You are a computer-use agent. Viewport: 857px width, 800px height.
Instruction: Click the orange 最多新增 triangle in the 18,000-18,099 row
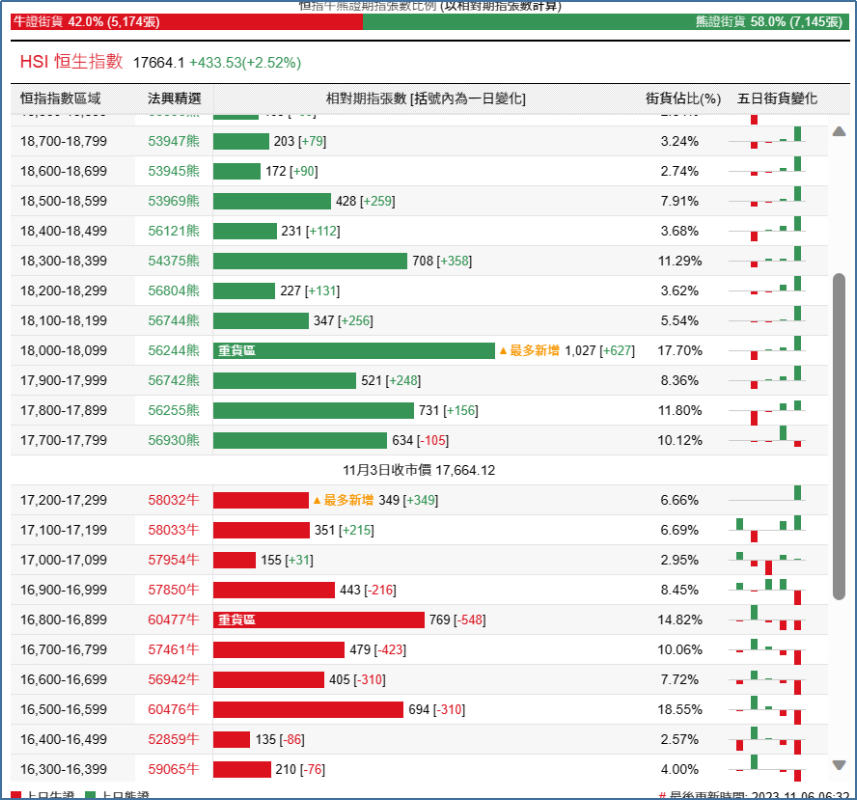[504, 351]
